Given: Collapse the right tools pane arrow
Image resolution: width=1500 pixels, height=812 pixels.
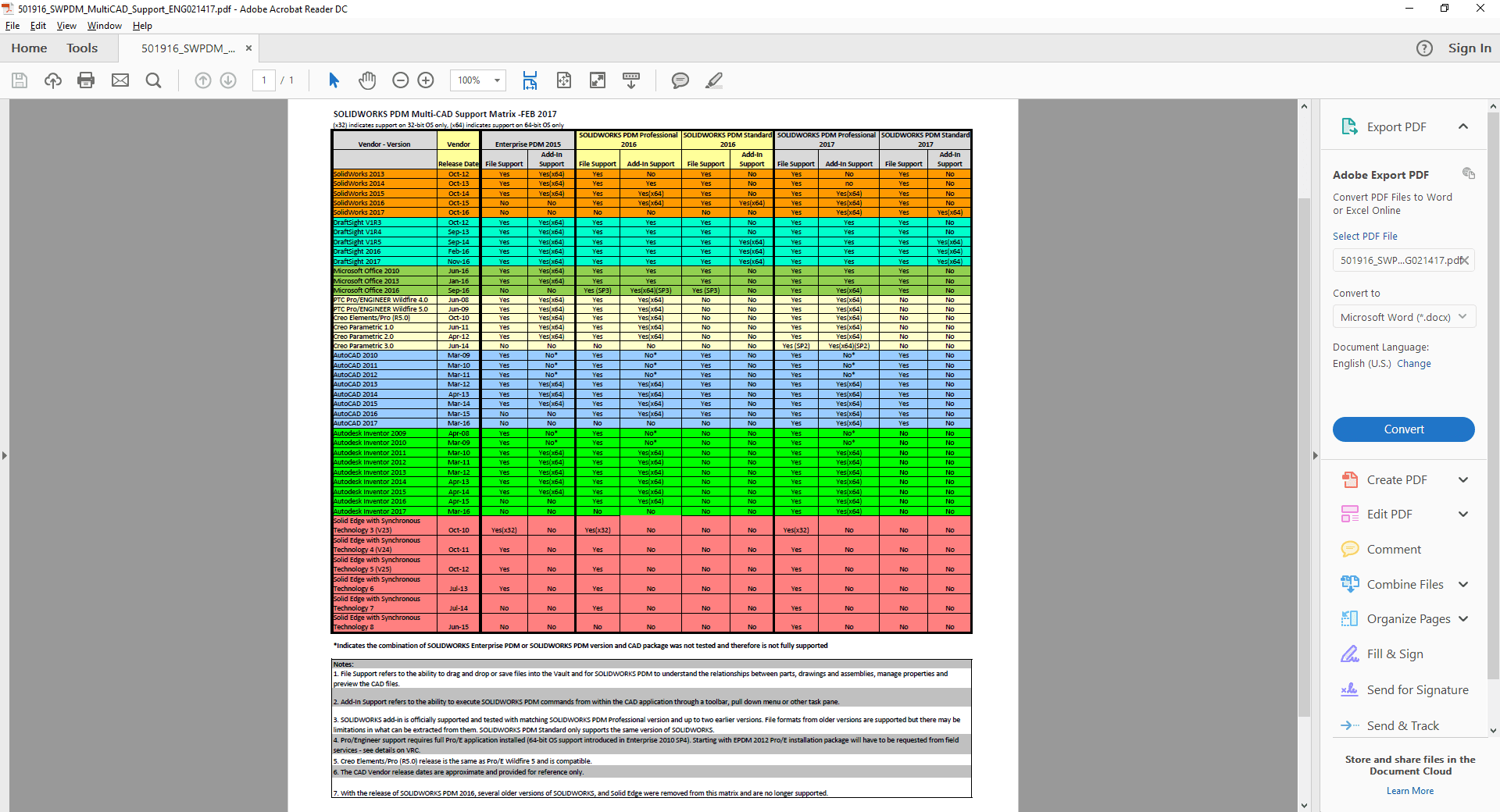Looking at the screenshot, I should pyautogui.click(x=1315, y=455).
